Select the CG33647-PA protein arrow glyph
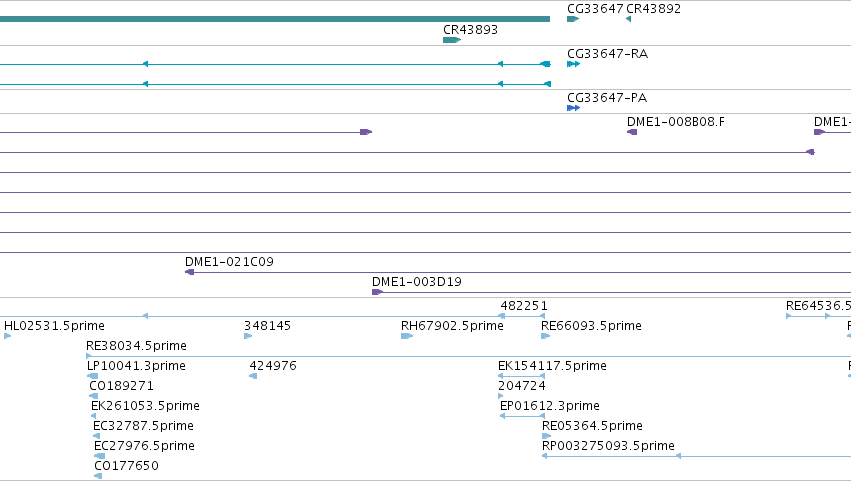The image size is (851, 481). [x=573, y=108]
